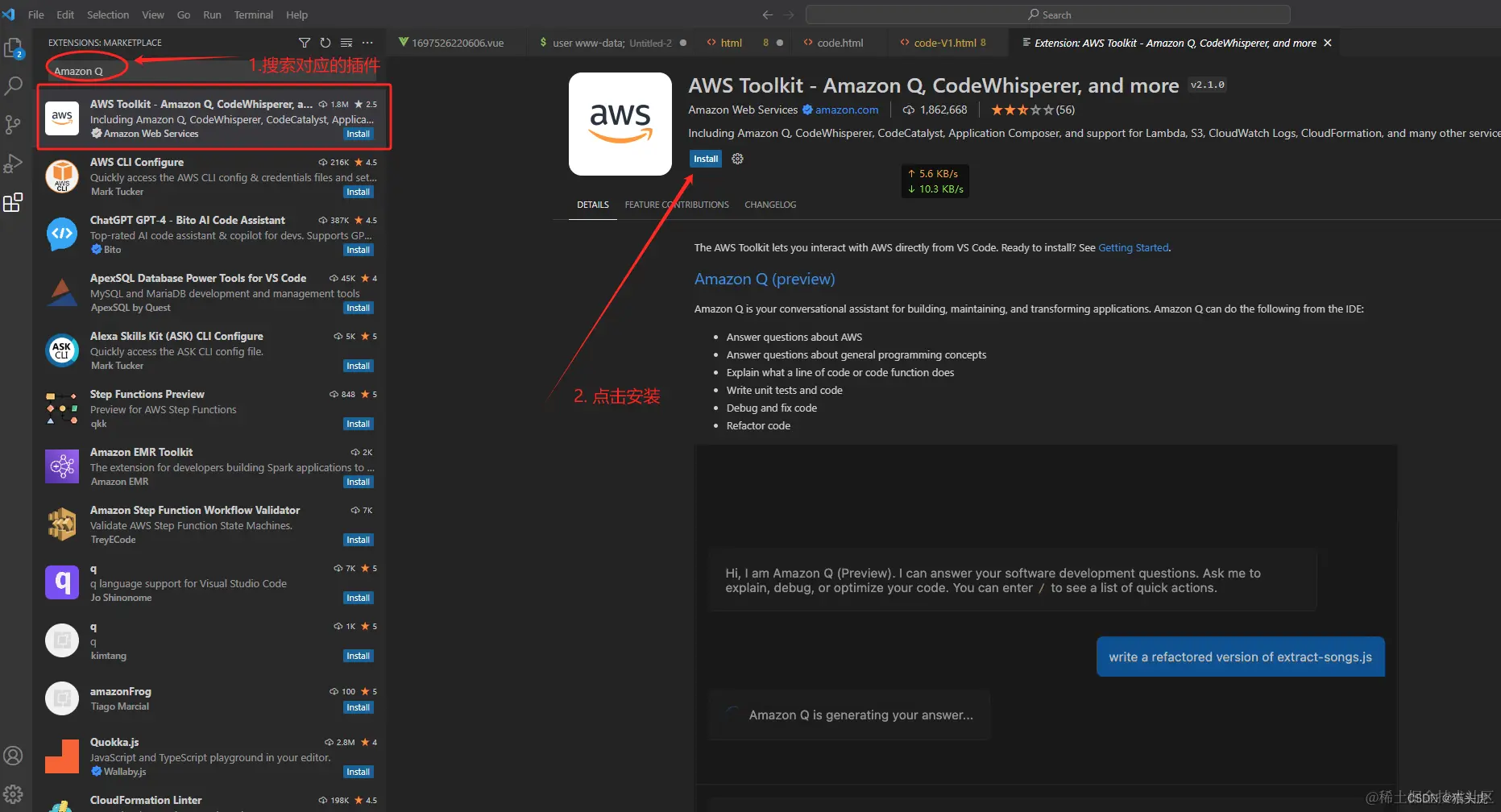Switch to code.html editor tab

pyautogui.click(x=840, y=43)
